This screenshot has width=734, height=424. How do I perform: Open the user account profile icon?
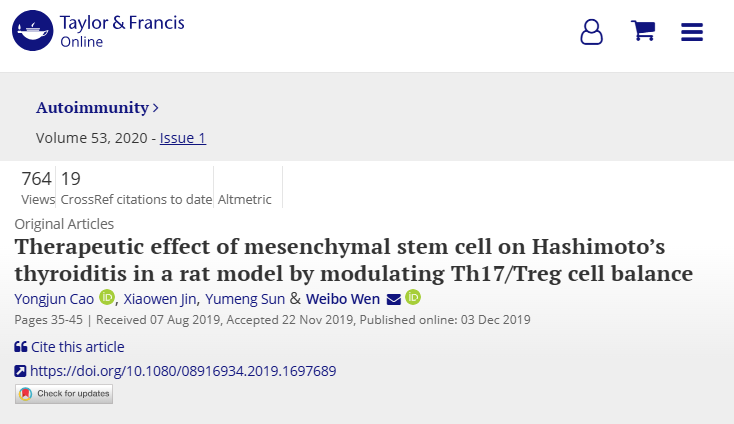(x=592, y=32)
